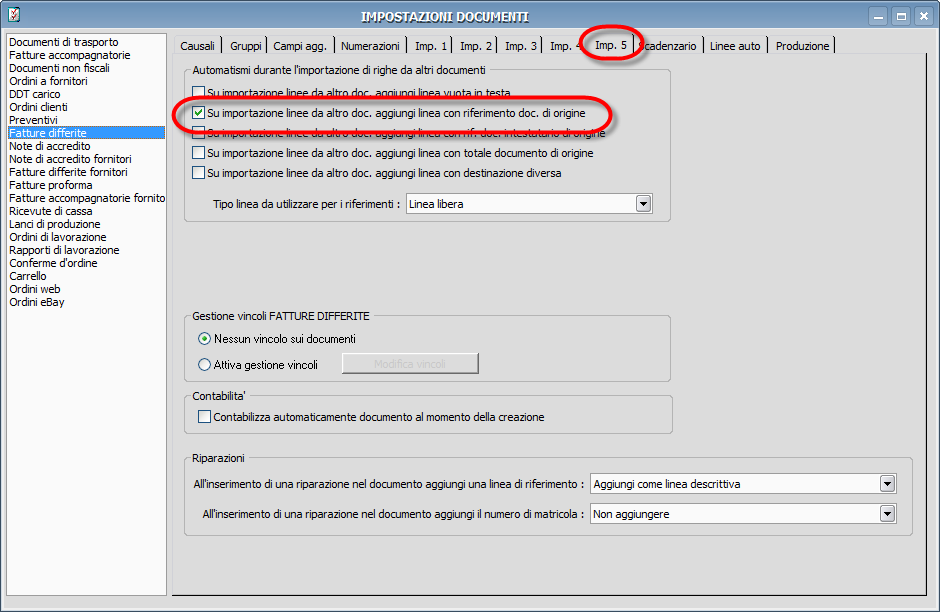Uncheck add line with origin doc reference
This screenshot has height=612, width=940.
click(x=198, y=113)
